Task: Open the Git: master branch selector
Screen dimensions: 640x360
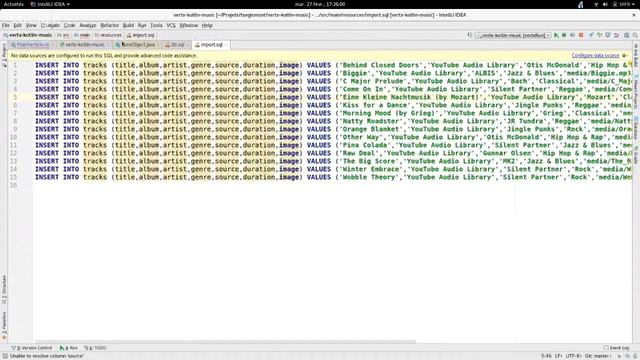Action: 598,356
